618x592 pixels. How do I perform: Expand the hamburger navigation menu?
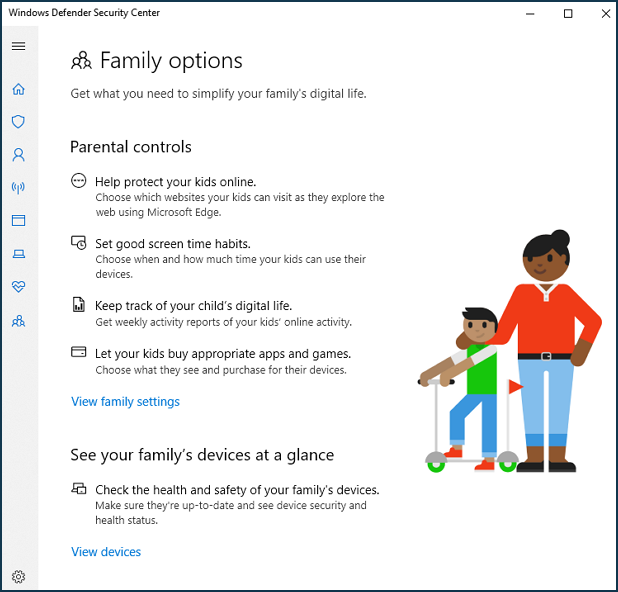point(19,46)
